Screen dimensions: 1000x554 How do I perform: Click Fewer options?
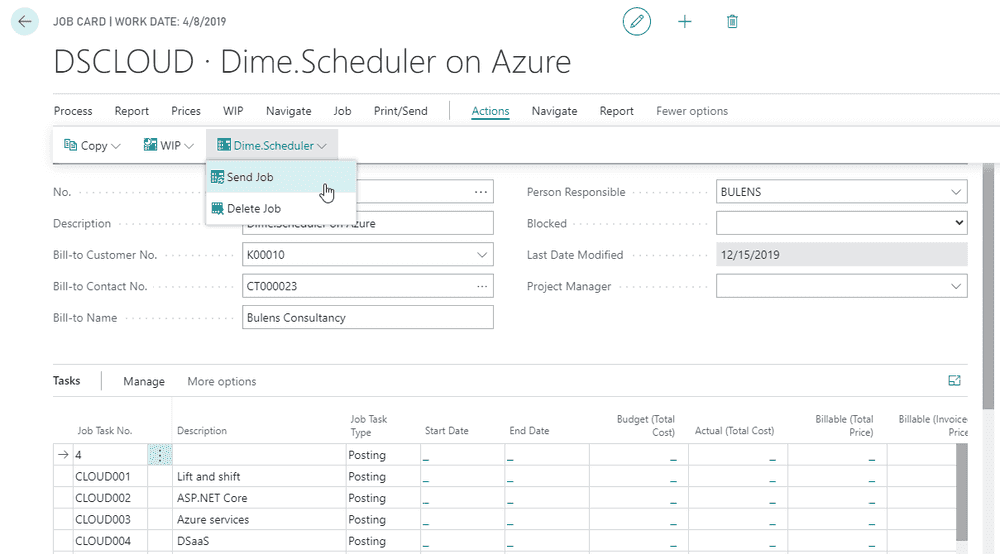(692, 111)
